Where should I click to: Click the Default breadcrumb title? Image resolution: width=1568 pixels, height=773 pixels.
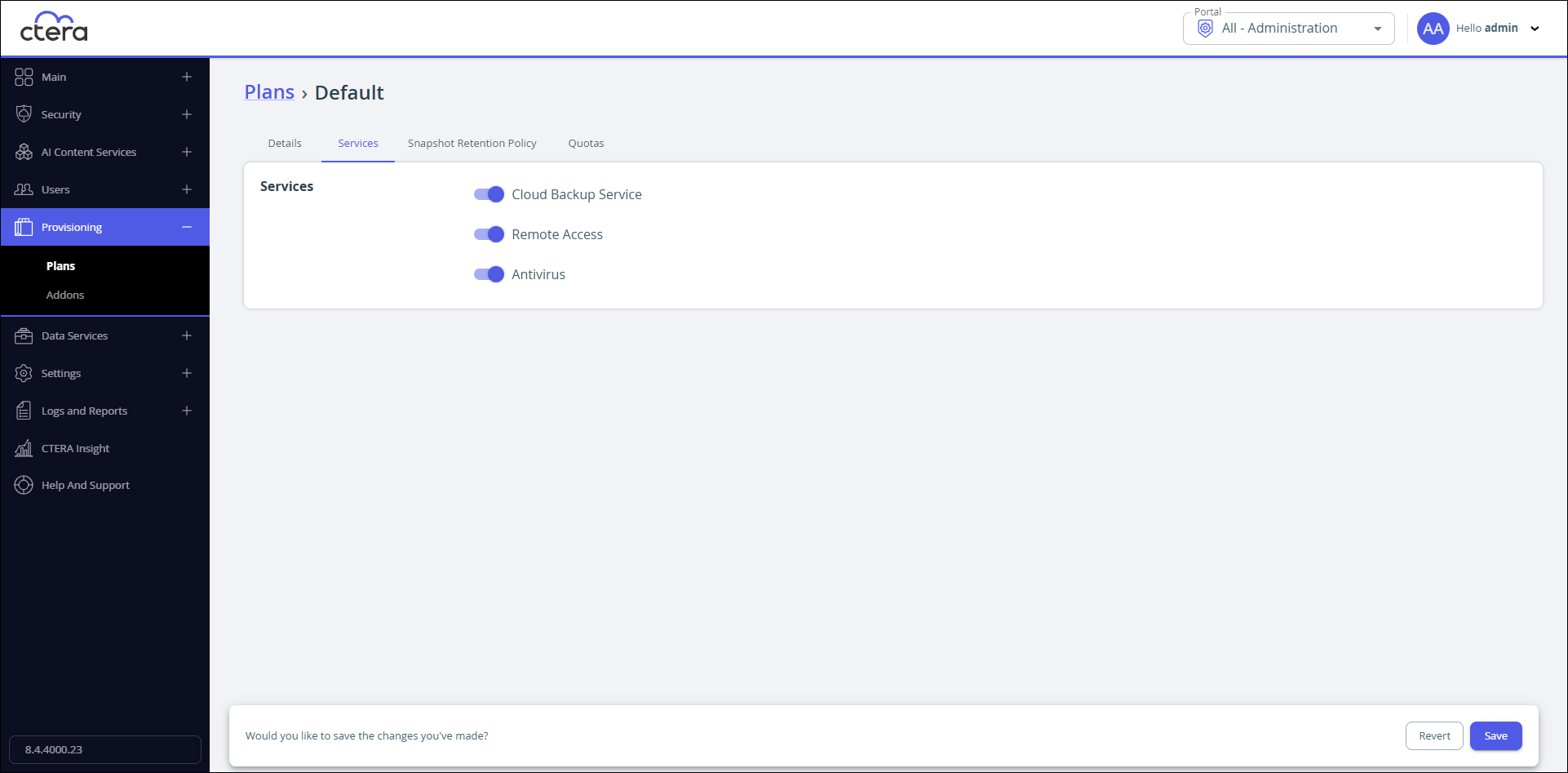(x=349, y=92)
